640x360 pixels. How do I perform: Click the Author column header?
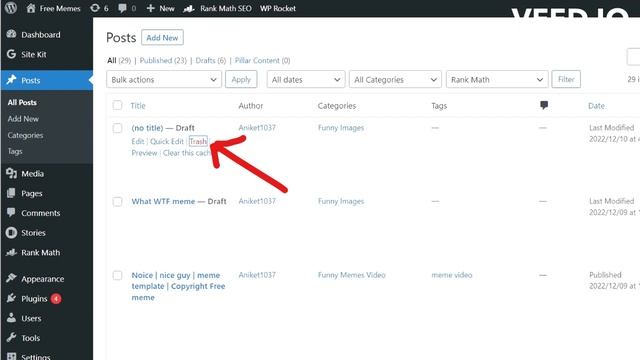(x=251, y=106)
